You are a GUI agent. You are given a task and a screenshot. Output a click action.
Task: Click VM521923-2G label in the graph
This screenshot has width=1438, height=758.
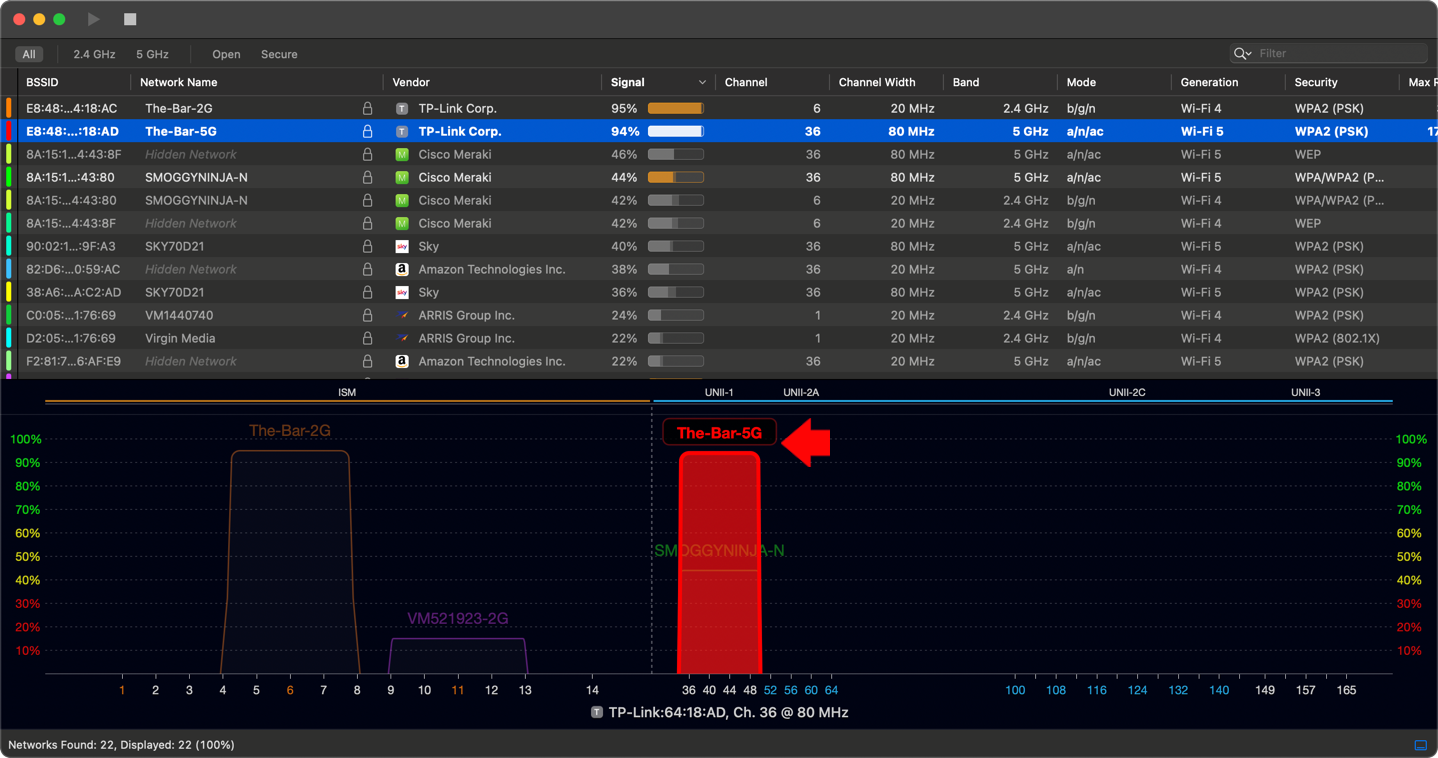click(458, 619)
